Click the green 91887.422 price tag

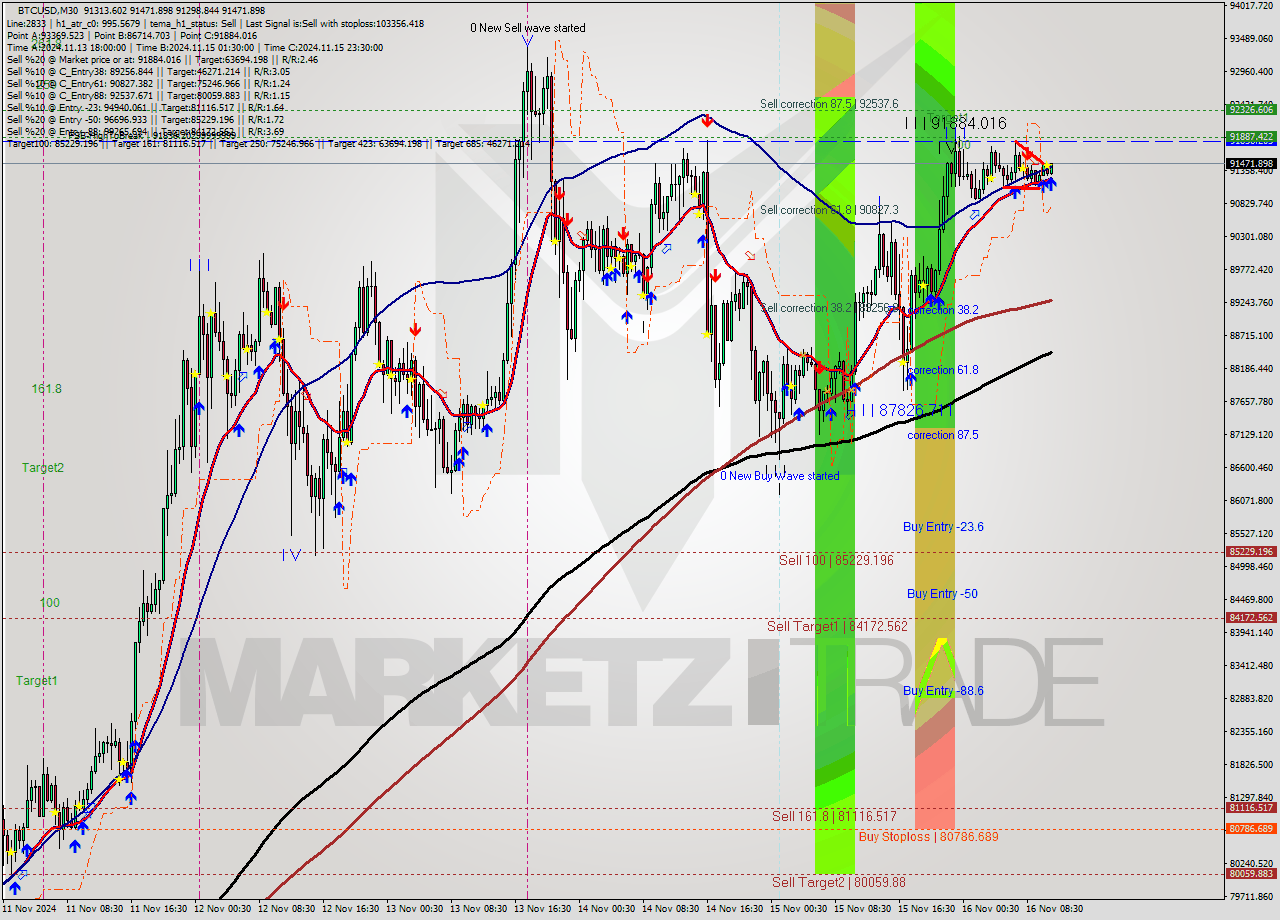point(1251,136)
